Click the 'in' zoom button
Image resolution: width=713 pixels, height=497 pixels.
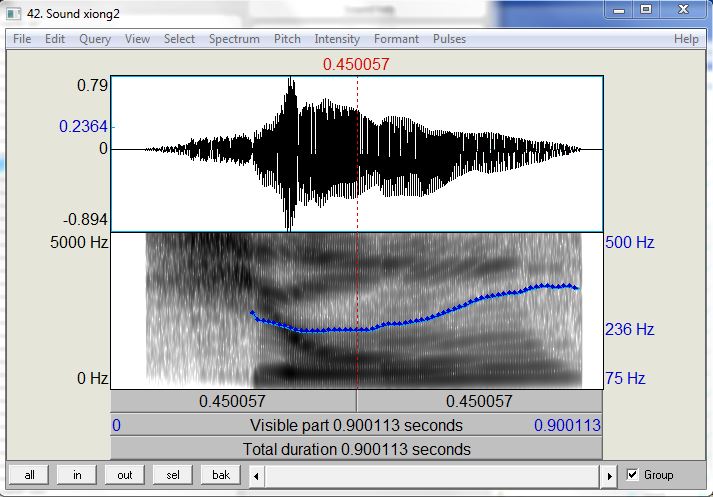tap(77, 475)
